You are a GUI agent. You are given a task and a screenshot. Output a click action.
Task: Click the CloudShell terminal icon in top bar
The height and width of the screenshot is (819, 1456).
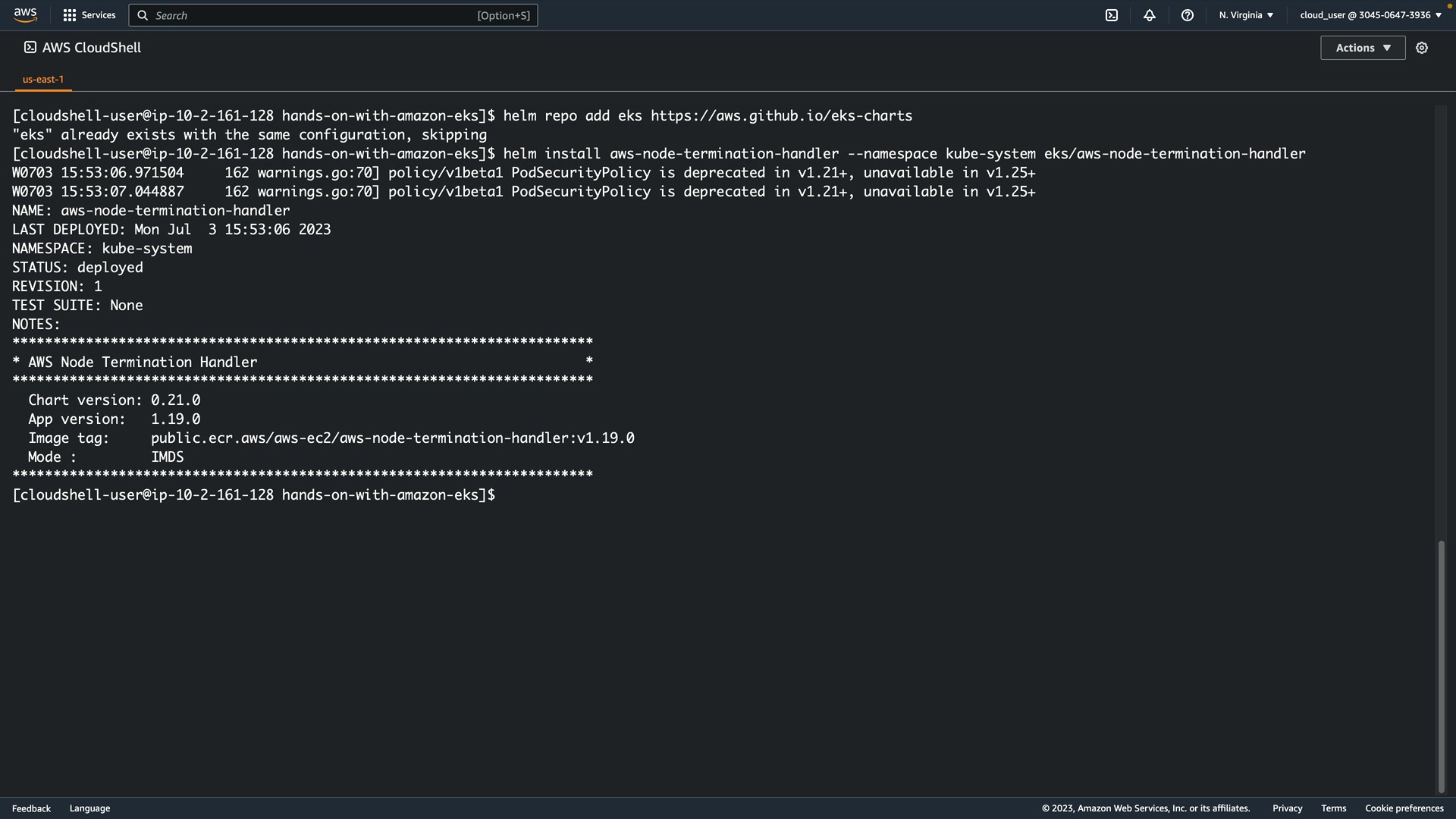(1112, 15)
